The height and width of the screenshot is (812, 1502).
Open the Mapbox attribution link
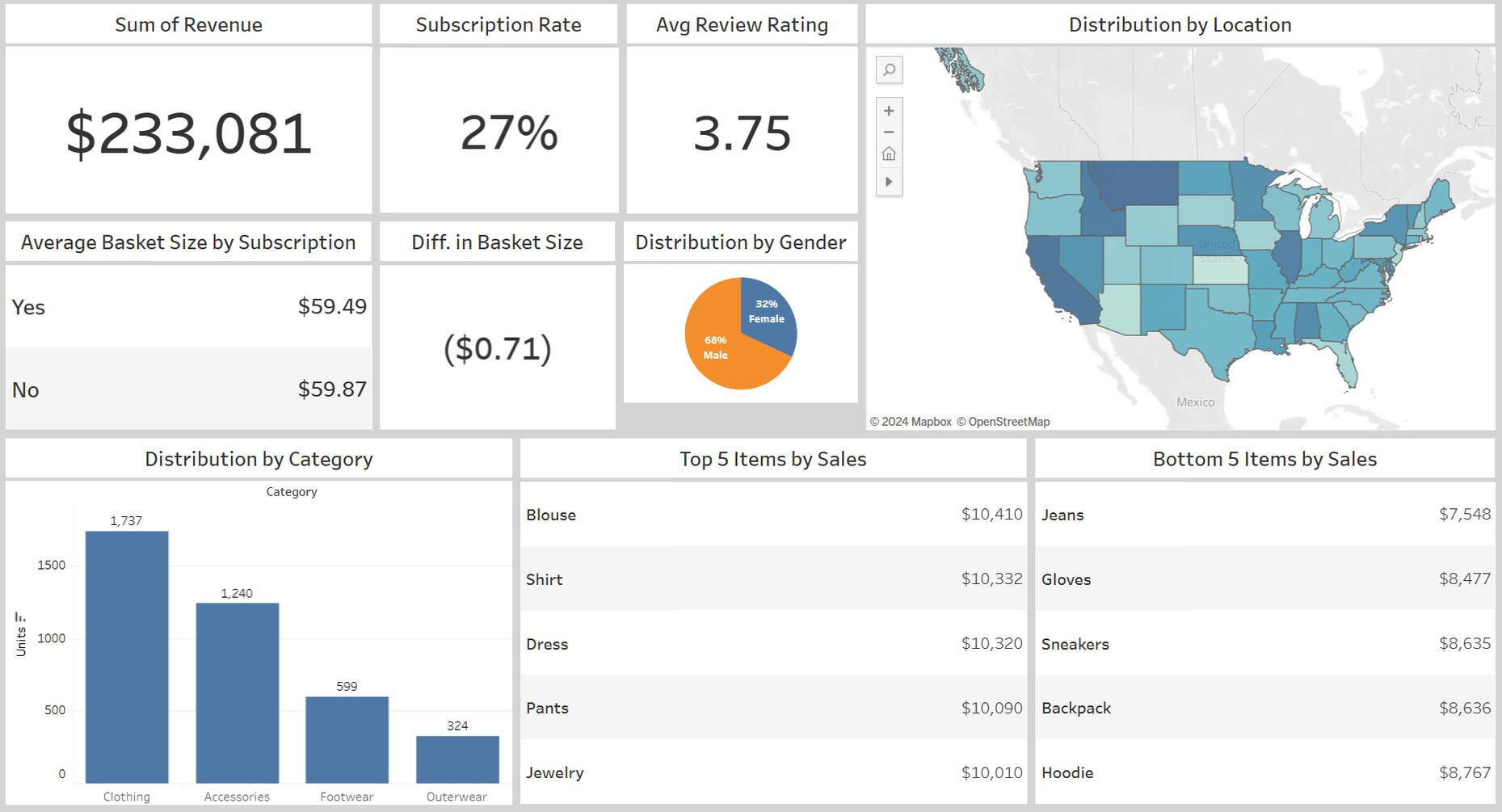point(911,422)
